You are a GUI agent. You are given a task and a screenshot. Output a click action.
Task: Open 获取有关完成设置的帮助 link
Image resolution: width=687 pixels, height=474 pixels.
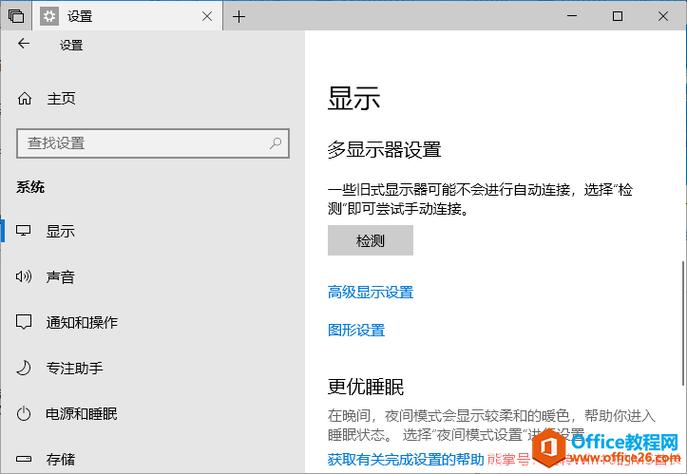[x=406, y=459]
